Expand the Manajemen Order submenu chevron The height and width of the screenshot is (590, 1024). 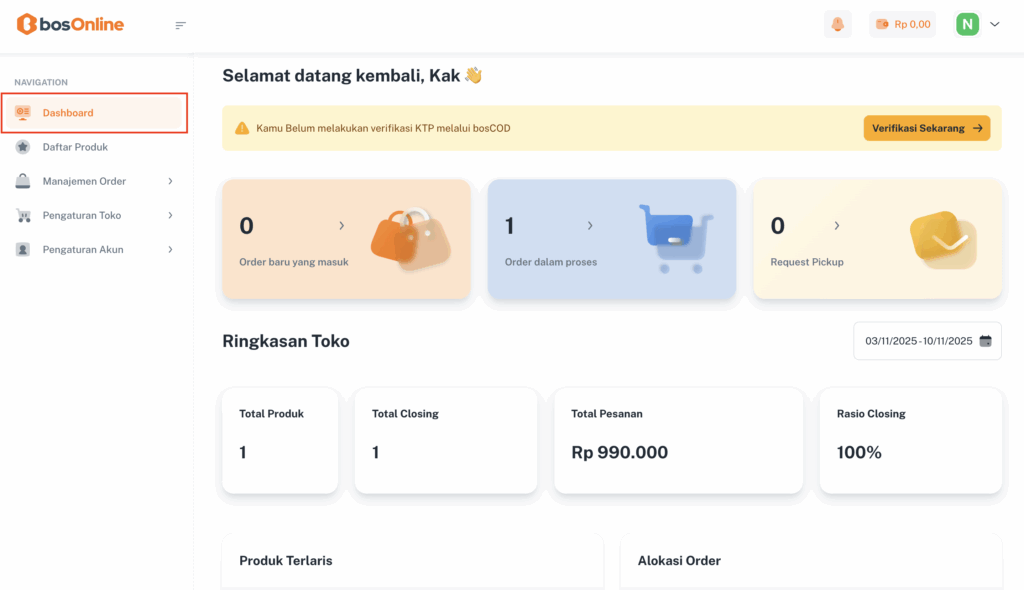pyautogui.click(x=170, y=181)
